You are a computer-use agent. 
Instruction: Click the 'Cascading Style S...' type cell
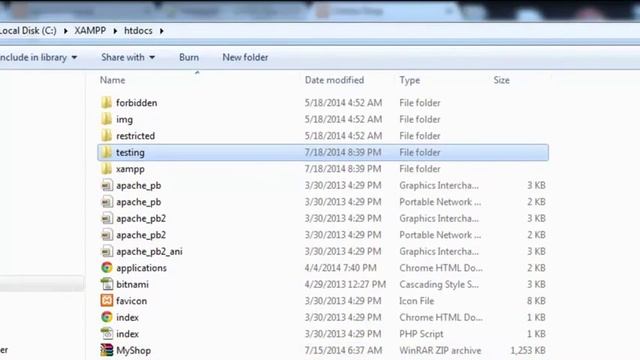[439, 284]
